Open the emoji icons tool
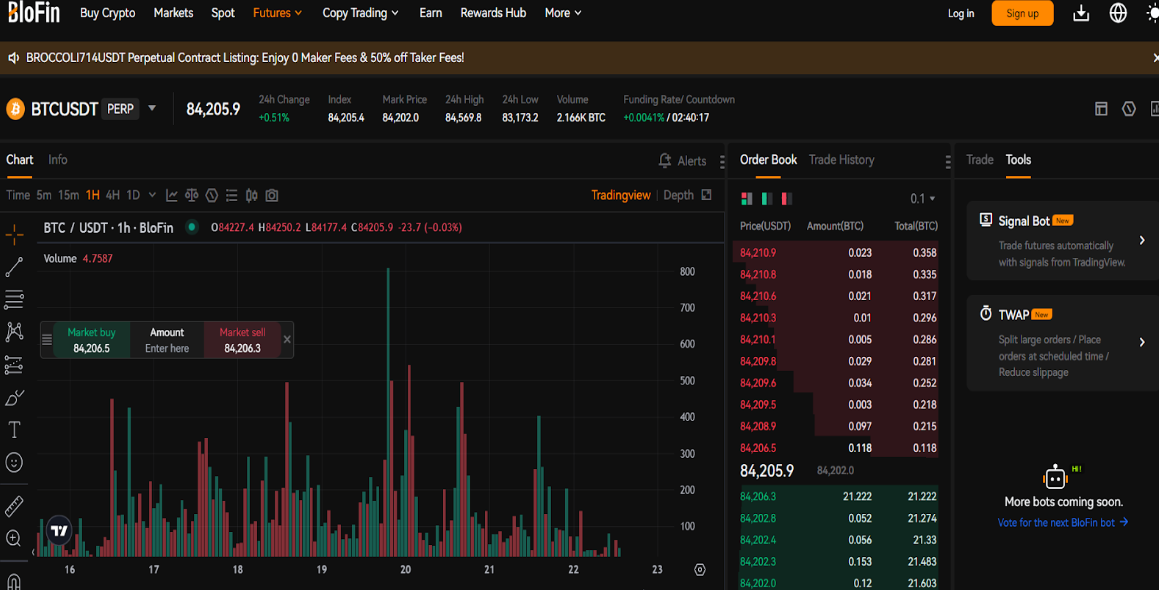 pos(14,463)
